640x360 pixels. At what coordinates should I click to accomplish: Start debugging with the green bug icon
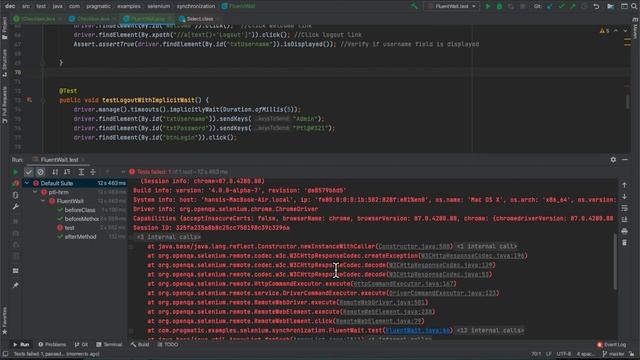(499, 6)
